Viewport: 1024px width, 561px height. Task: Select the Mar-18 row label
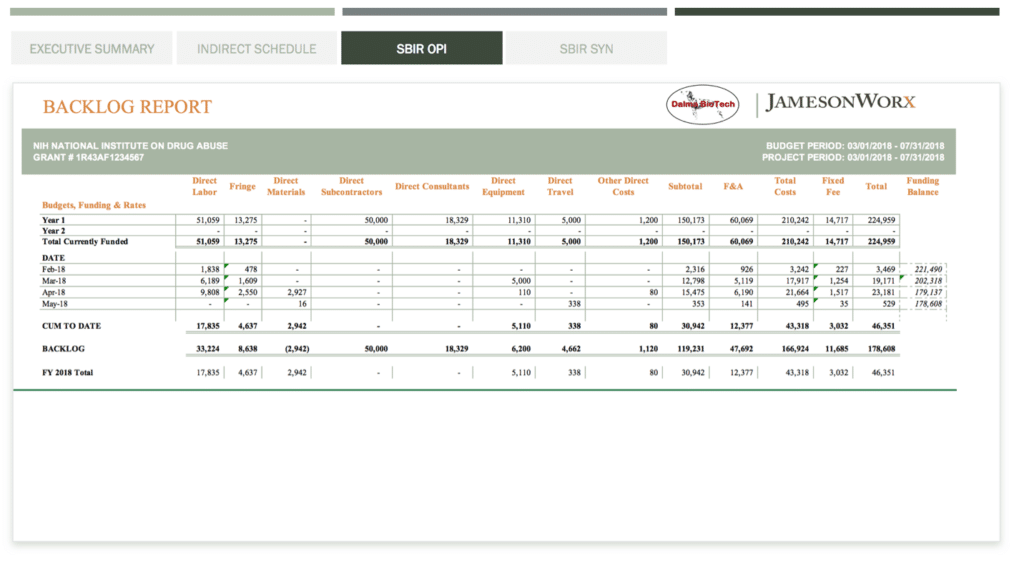pyautogui.click(x=54, y=281)
